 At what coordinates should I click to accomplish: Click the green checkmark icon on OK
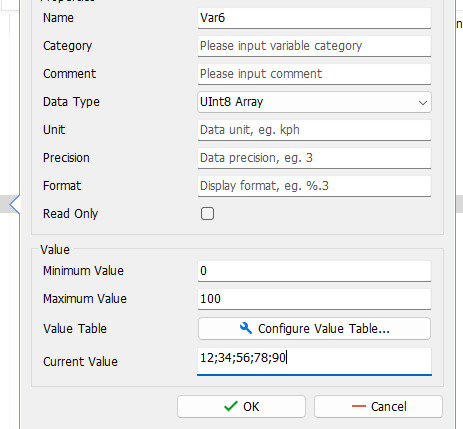click(x=231, y=406)
